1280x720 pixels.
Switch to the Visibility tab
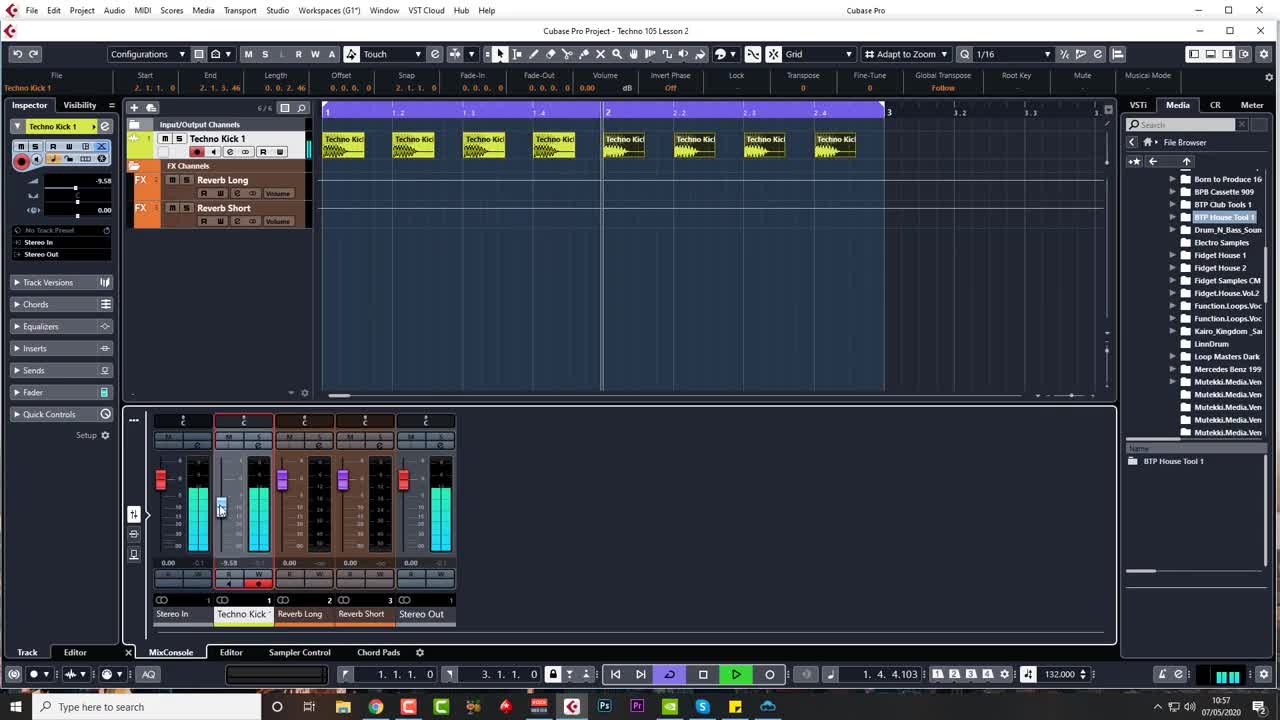[80, 105]
